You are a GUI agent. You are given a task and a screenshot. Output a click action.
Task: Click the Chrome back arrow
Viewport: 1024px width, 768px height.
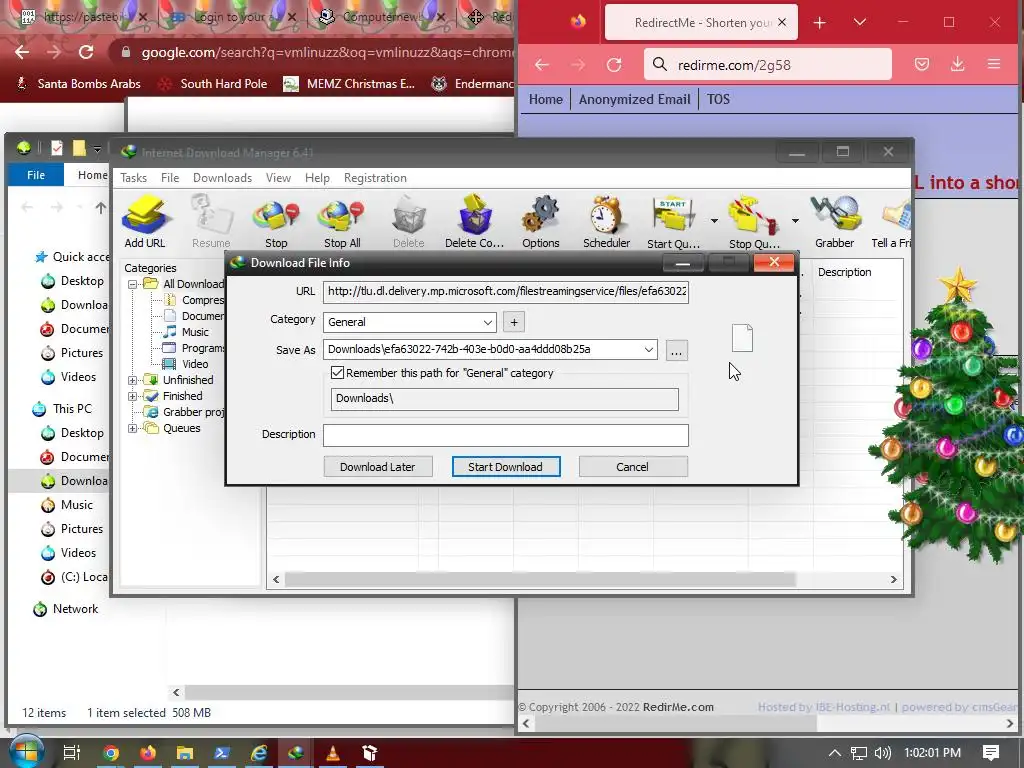22,52
